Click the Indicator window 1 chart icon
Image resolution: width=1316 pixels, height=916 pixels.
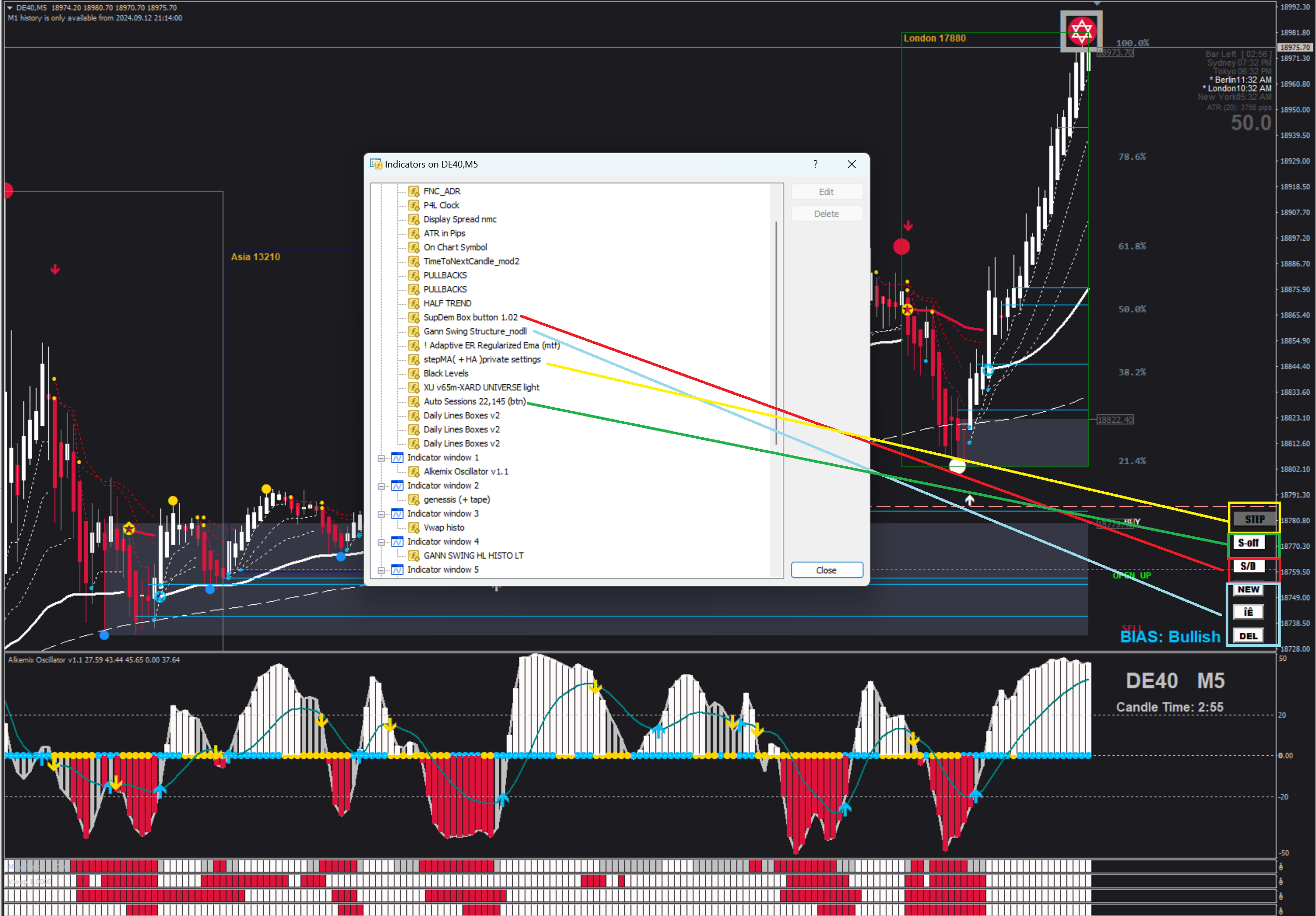coord(397,457)
